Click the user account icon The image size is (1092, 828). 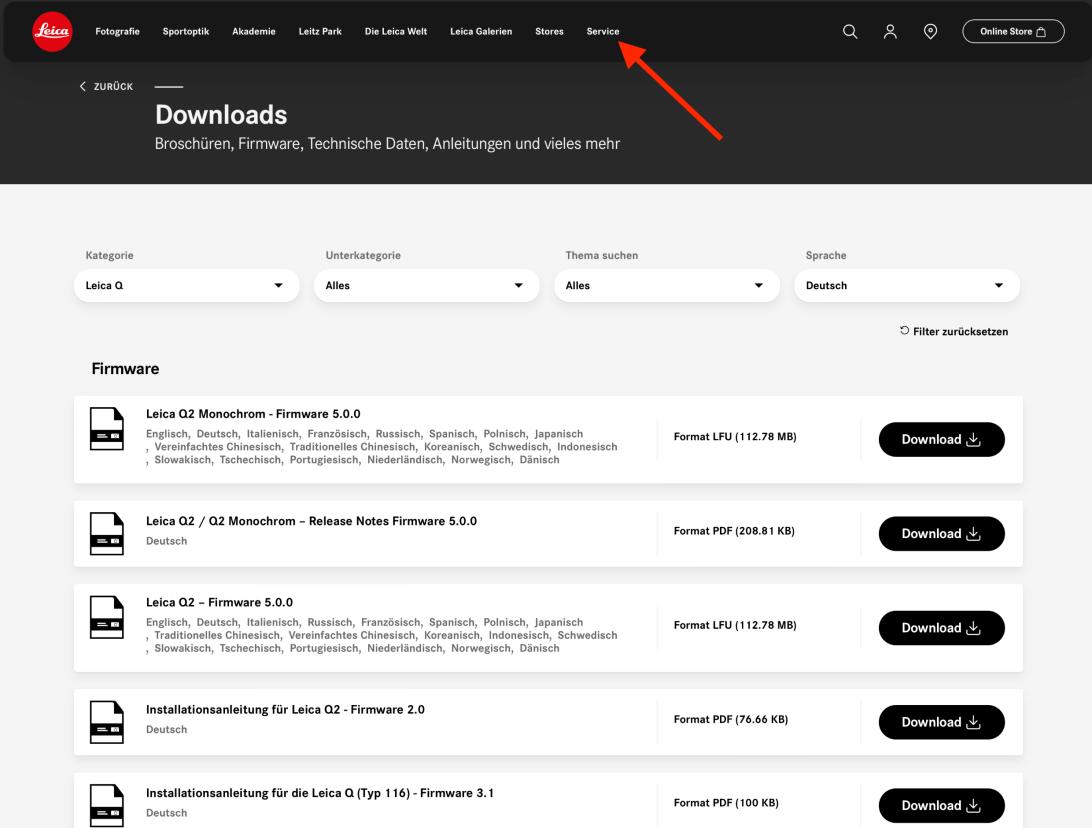pyautogui.click(x=890, y=32)
